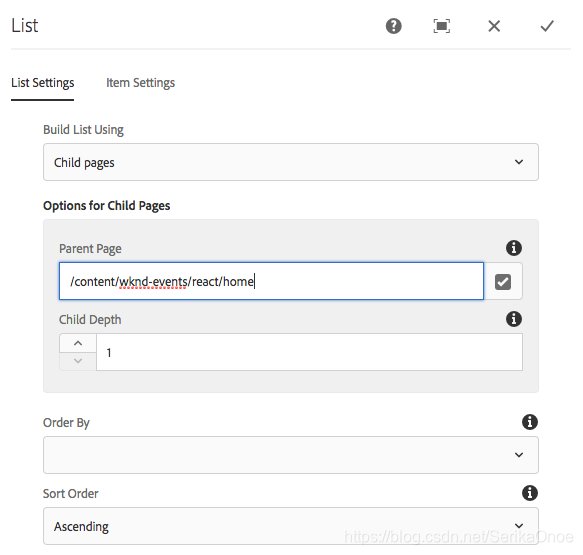Cancel the dialog with the X icon
The width and height of the screenshot is (583, 555).
pos(494,26)
